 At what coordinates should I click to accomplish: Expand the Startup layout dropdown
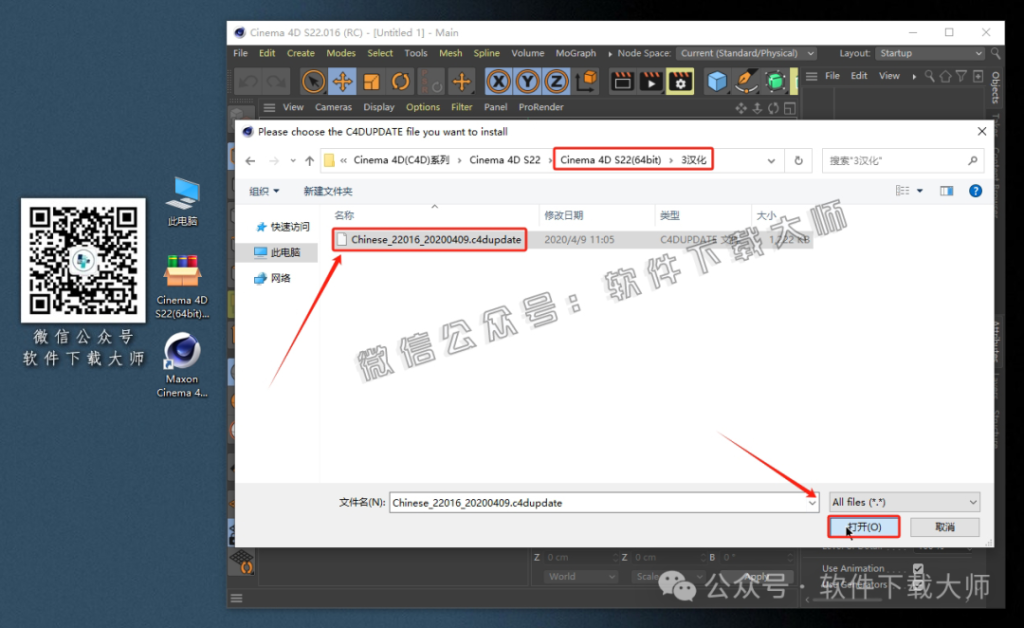[x=930, y=53]
